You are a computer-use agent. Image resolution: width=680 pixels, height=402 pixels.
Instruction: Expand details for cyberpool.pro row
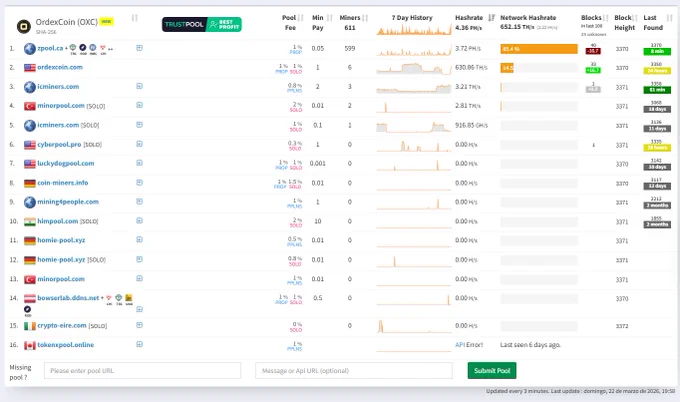[x=139, y=144]
